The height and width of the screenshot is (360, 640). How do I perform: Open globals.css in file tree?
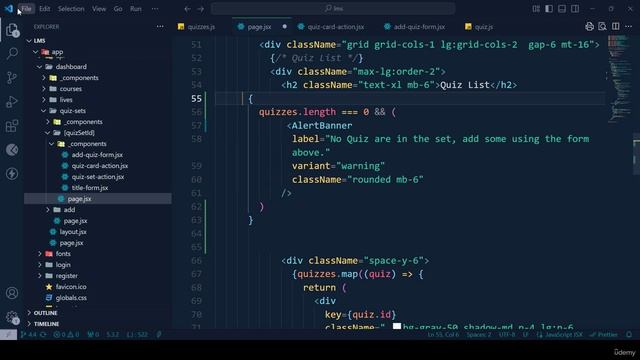point(71,298)
